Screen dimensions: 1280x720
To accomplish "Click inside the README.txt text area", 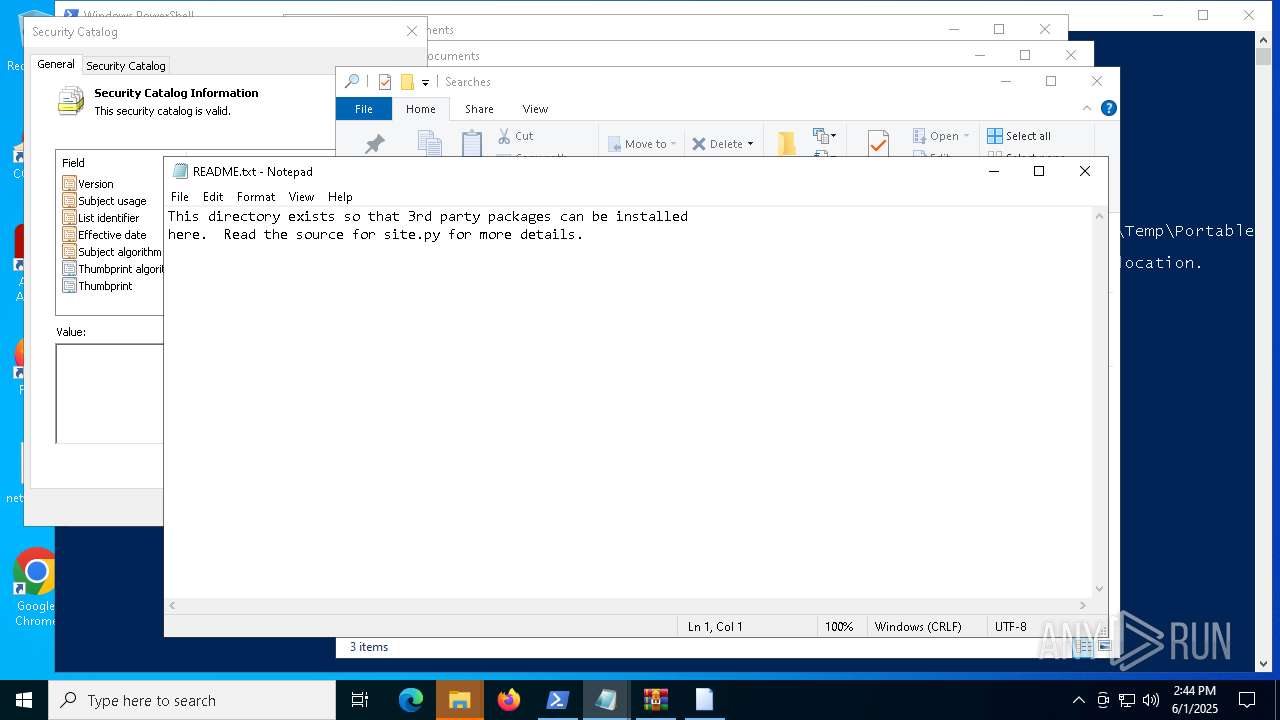I will tap(628, 402).
